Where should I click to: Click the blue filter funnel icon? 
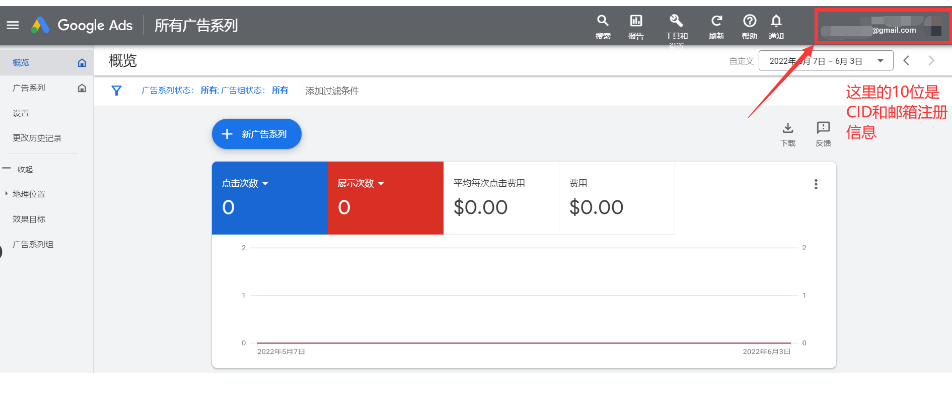coord(116,90)
